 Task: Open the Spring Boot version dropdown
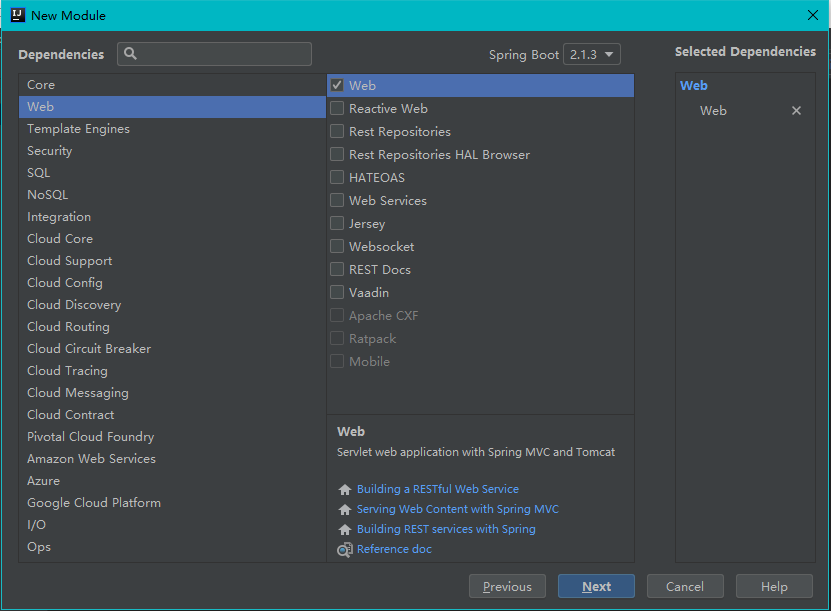pos(591,54)
